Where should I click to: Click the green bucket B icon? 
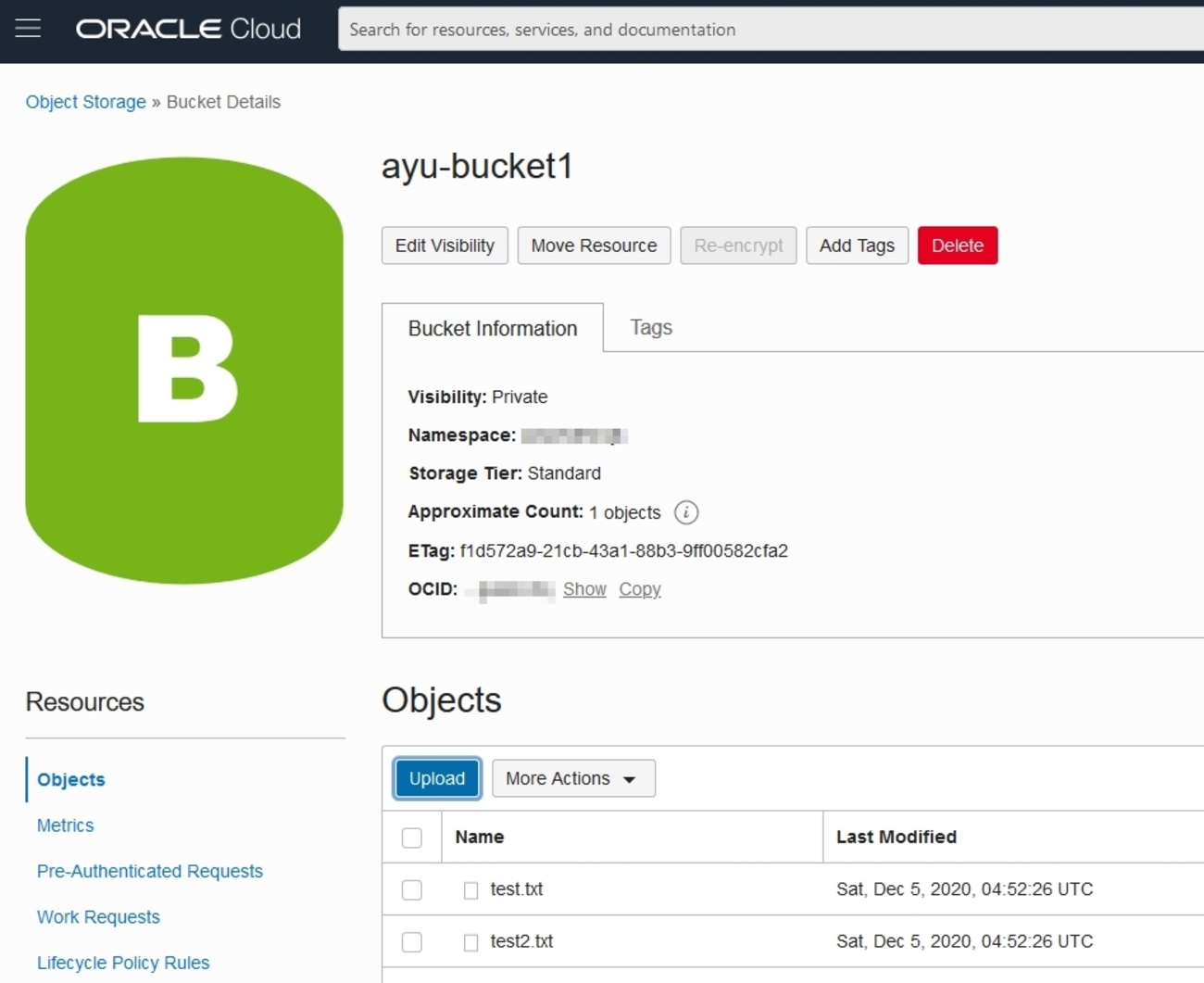[x=184, y=371]
